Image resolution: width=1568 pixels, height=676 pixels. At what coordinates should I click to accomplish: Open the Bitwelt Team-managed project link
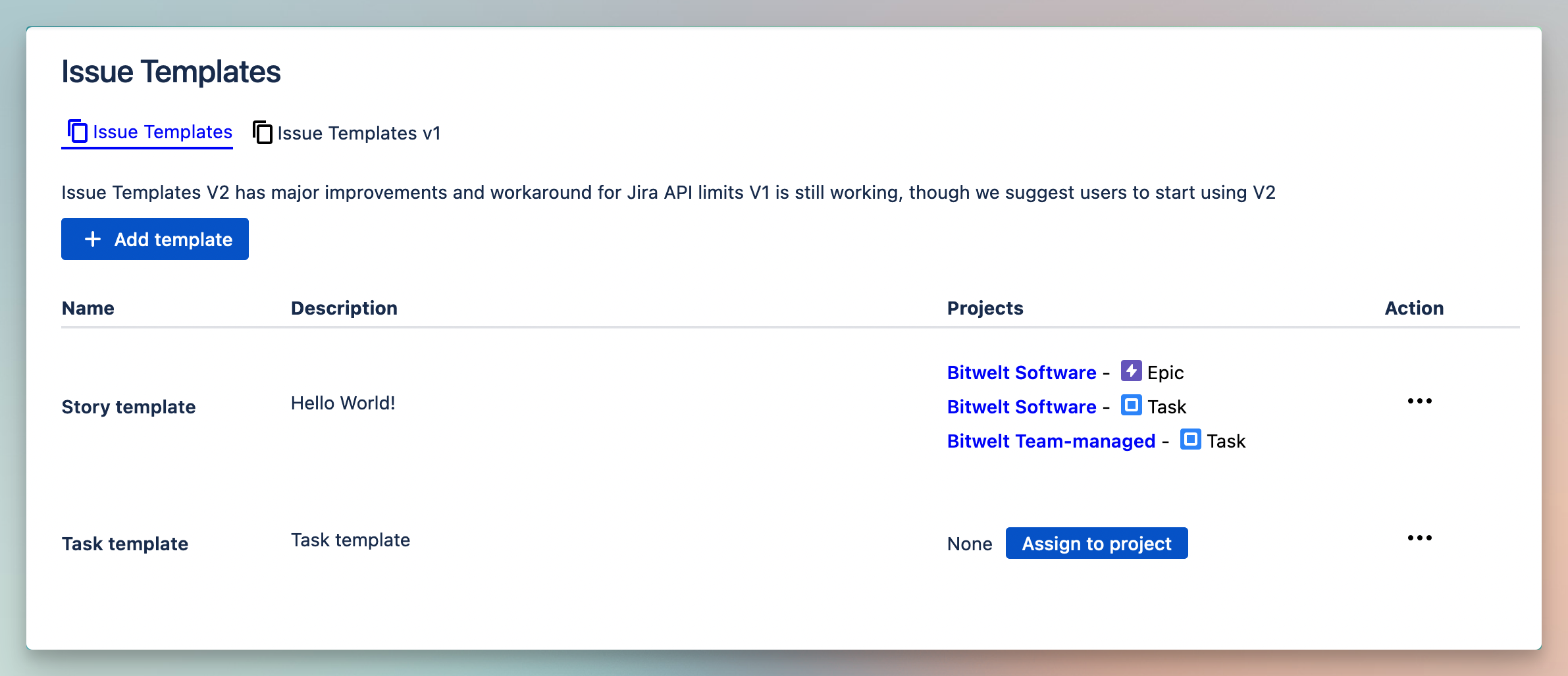pyautogui.click(x=1051, y=440)
